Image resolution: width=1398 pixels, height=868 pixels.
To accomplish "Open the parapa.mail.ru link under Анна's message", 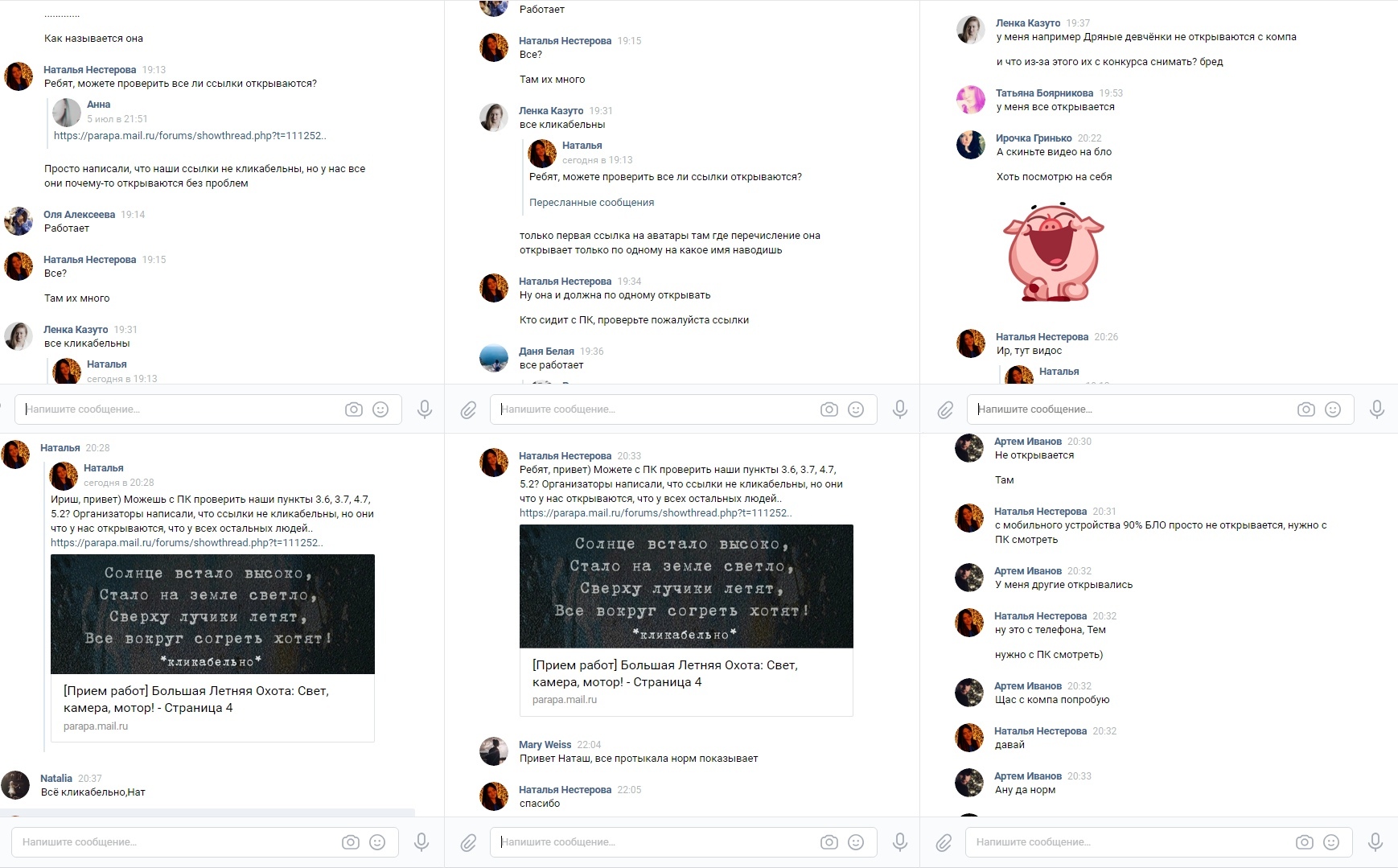I will tap(190, 136).
